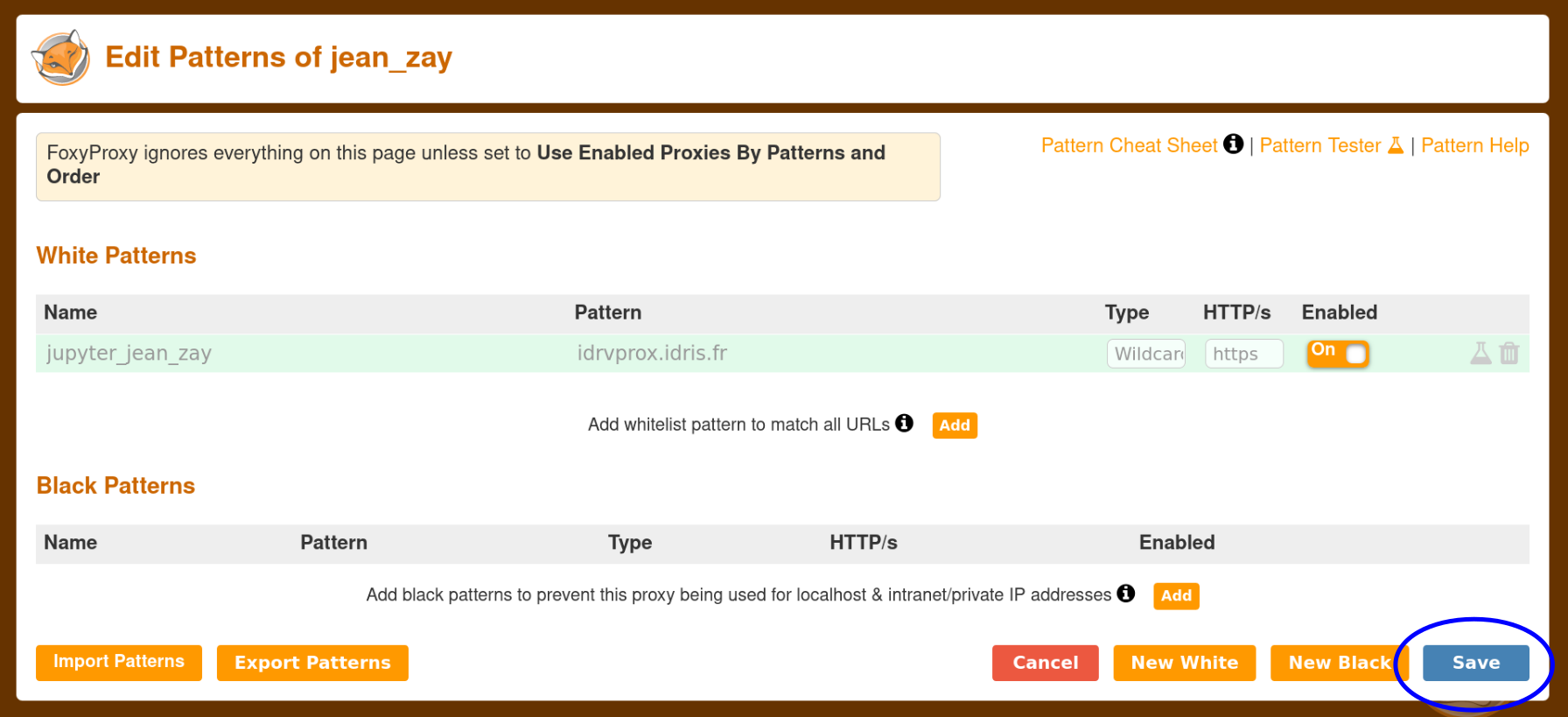Add whitelist pattern to match all URLs
The width and height of the screenshot is (1568, 717).
(955, 425)
